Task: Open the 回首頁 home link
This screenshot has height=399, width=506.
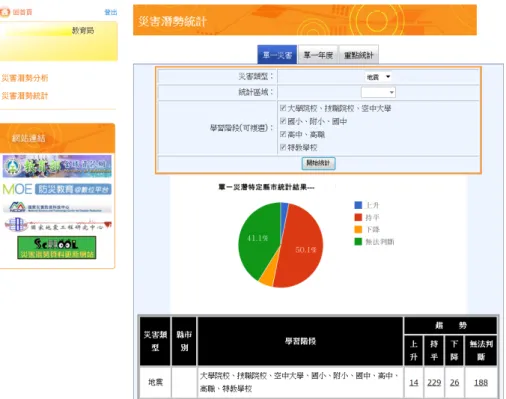Action: point(22,12)
